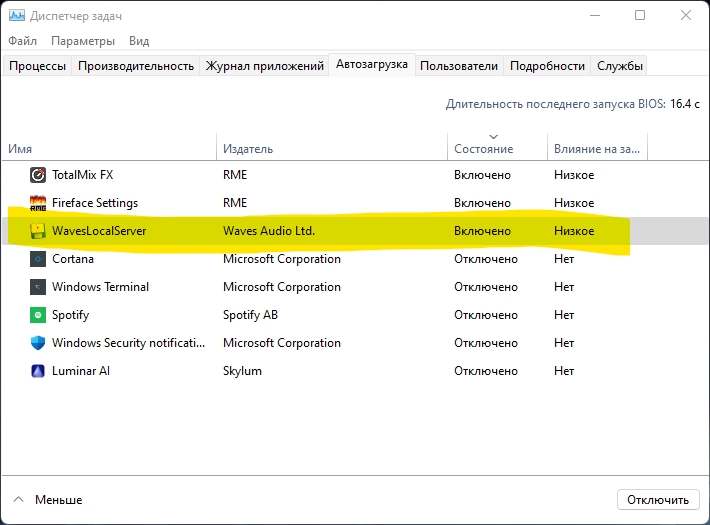Maximize the Диспетчер задач window
The image size is (710, 525).
[x=640, y=16]
